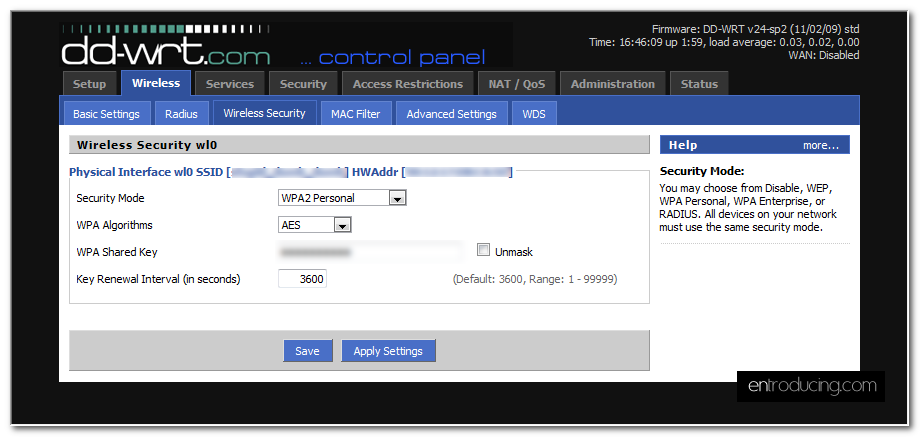Go to the Services tab

click(230, 84)
